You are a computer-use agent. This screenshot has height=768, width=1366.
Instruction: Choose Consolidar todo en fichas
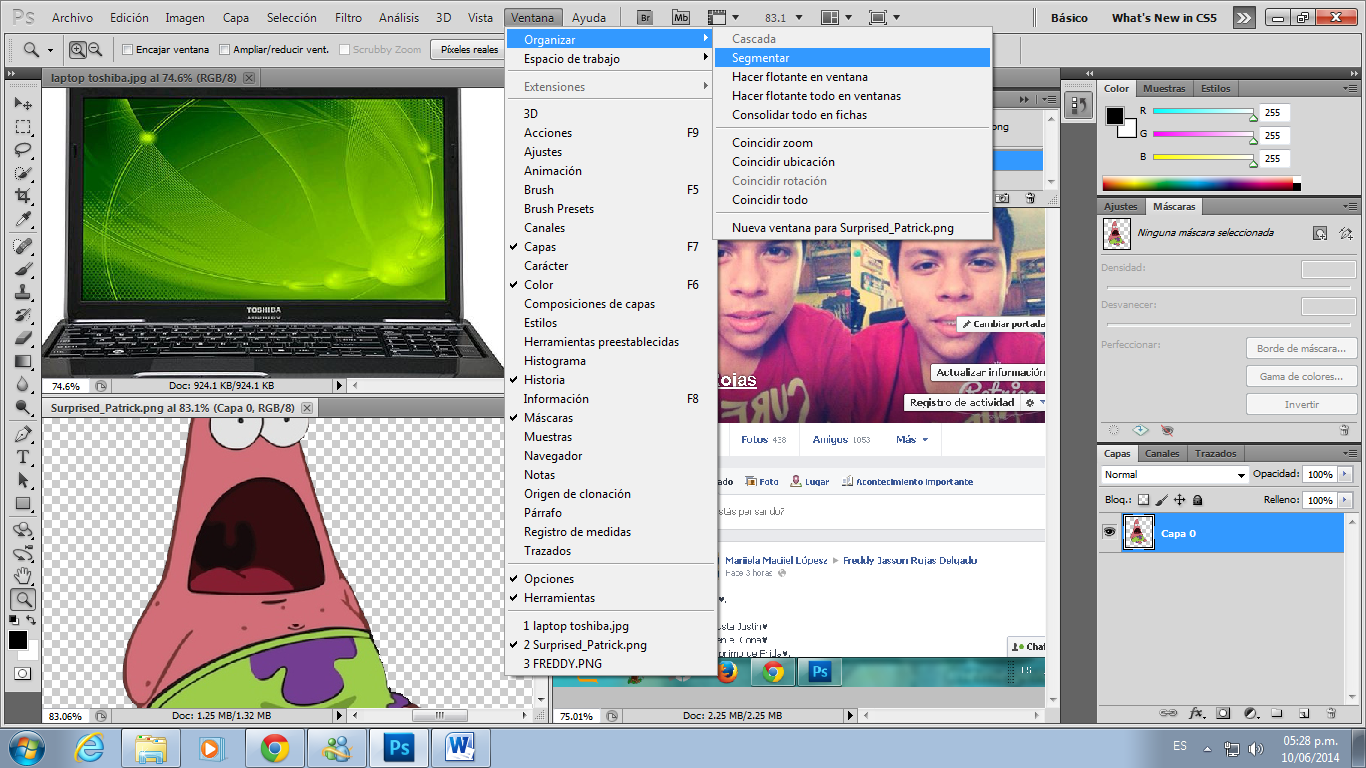(852, 115)
